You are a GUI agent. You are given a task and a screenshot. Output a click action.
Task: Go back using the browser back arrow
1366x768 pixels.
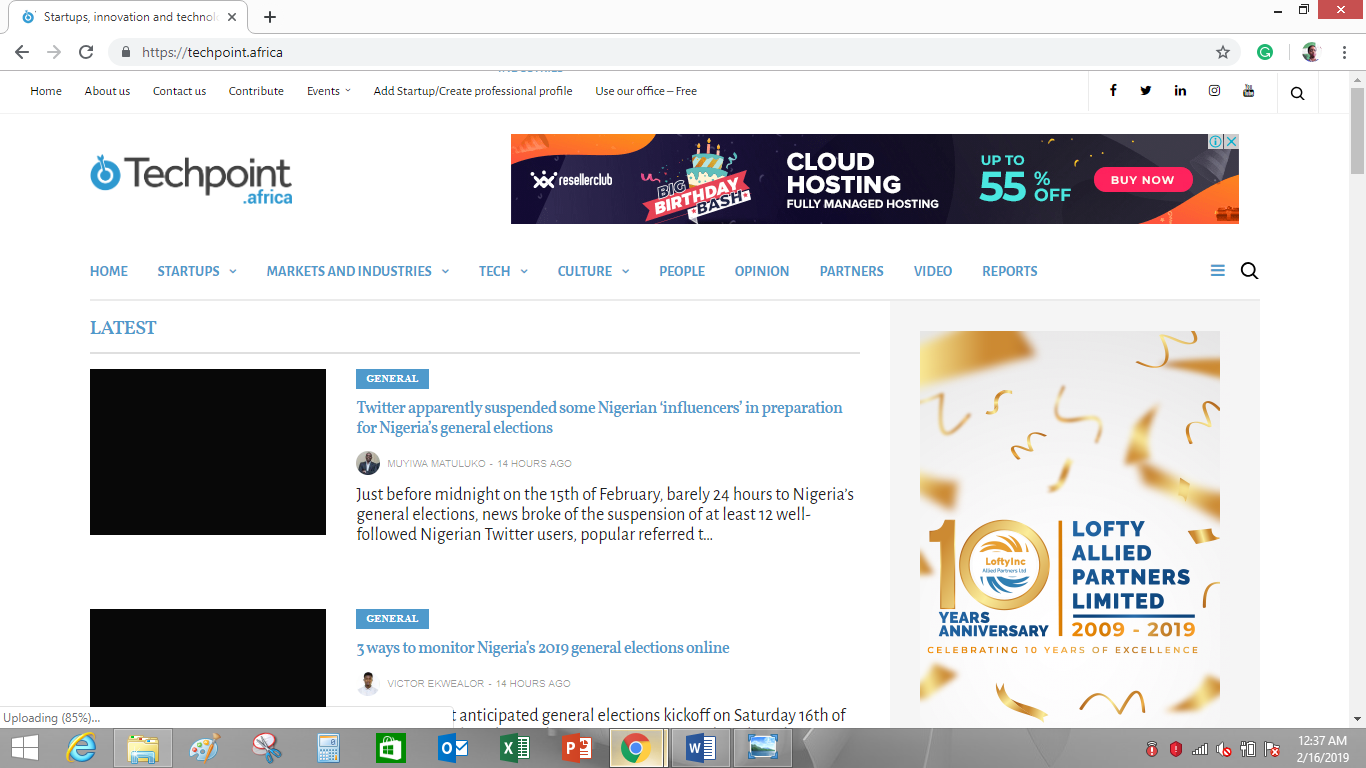[x=22, y=52]
